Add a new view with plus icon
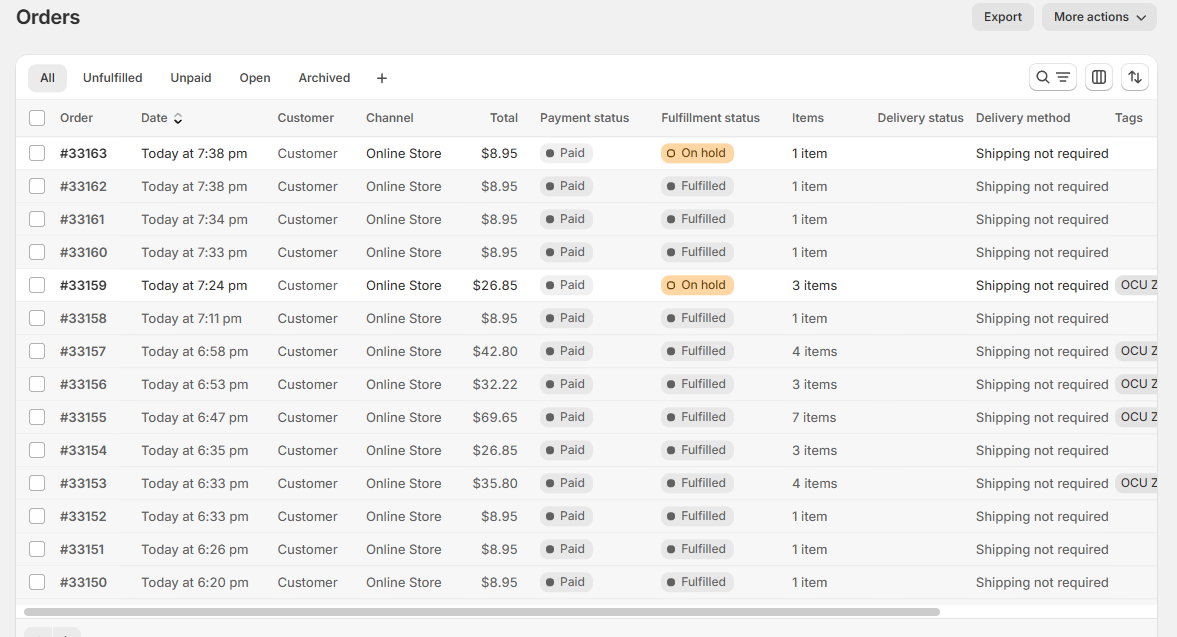The width and height of the screenshot is (1177, 637). (381, 78)
